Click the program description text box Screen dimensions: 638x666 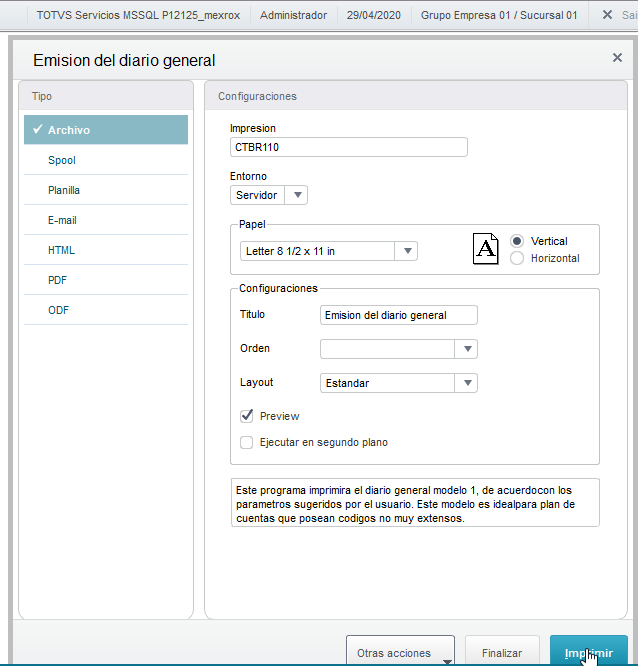coord(415,502)
